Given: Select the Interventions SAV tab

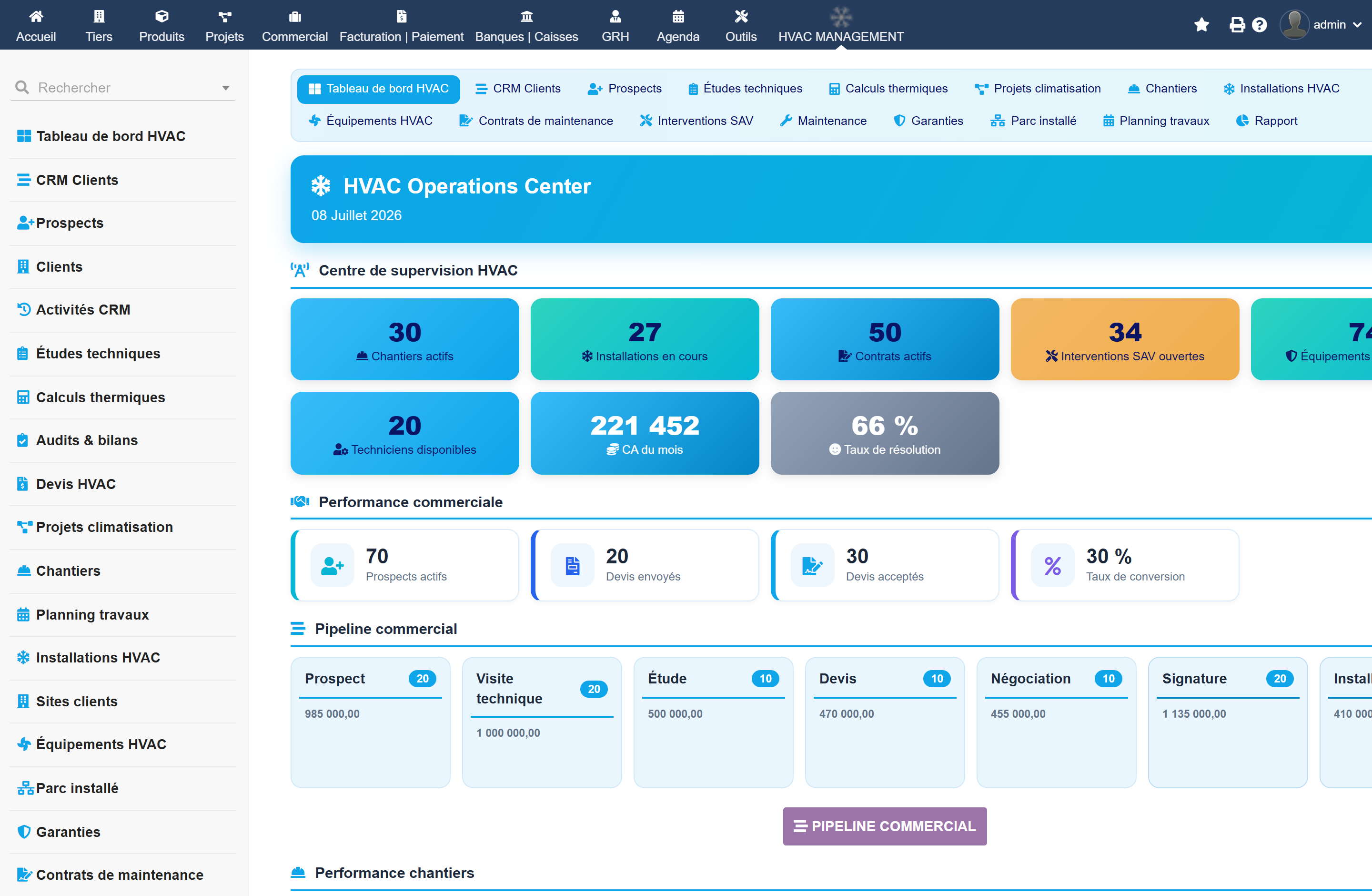Looking at the screenshot, I should point(696,121).
